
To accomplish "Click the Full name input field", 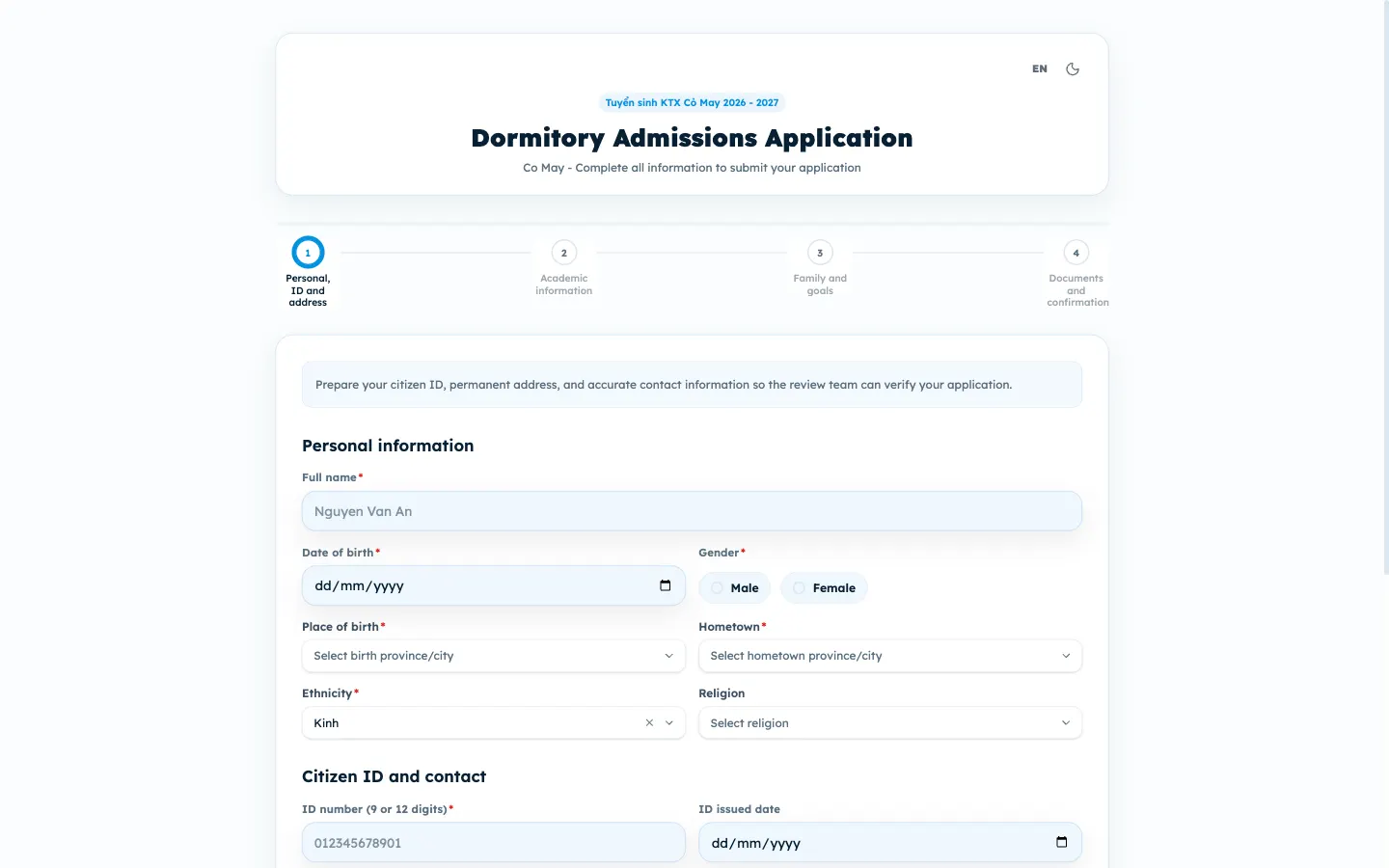I will (692, 511).
